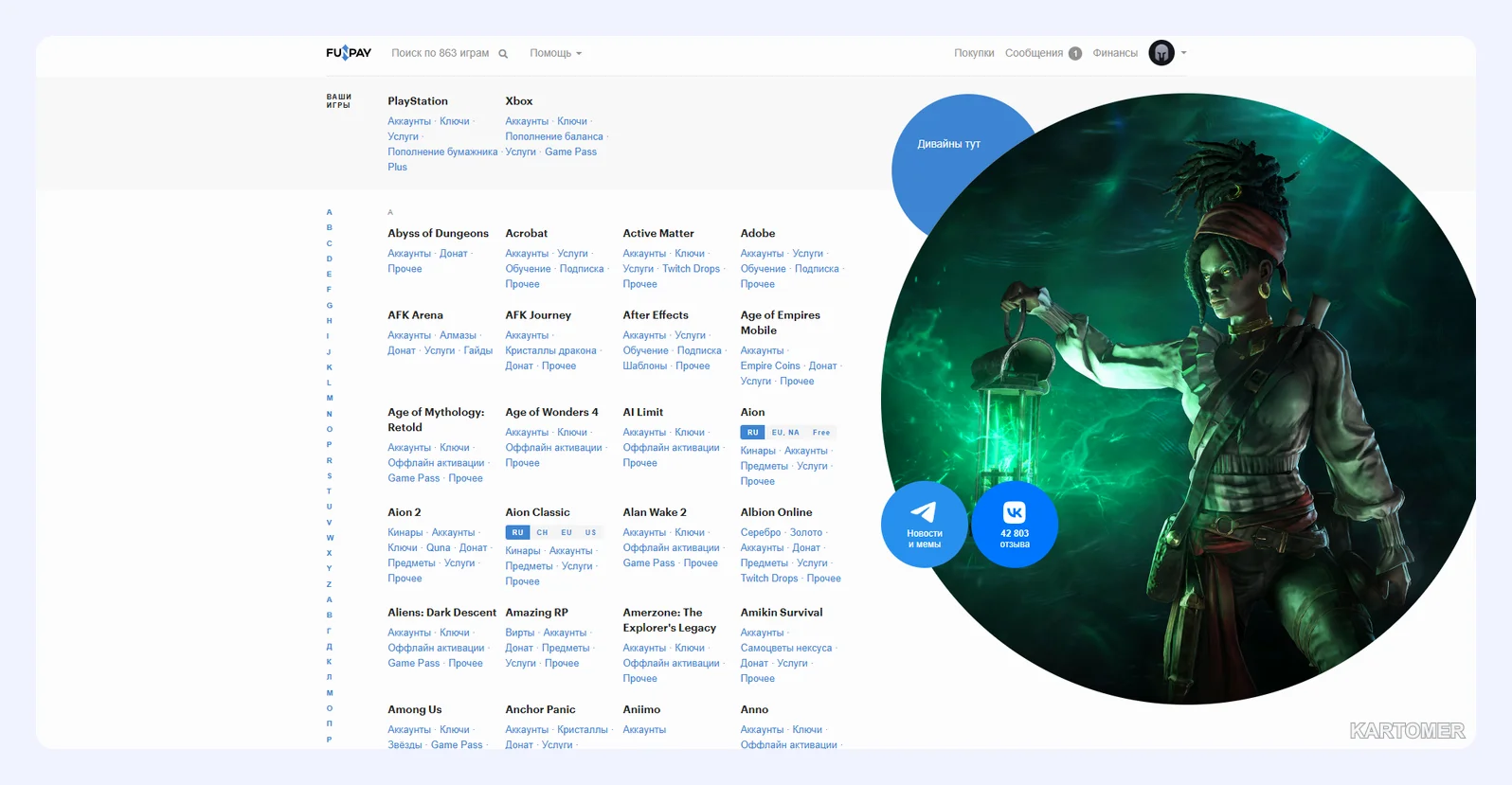Open Кристаллы дракона under AFK Journey
Image resolution: width=1512 pixels, height=785 pixels.
coord(550,350)
